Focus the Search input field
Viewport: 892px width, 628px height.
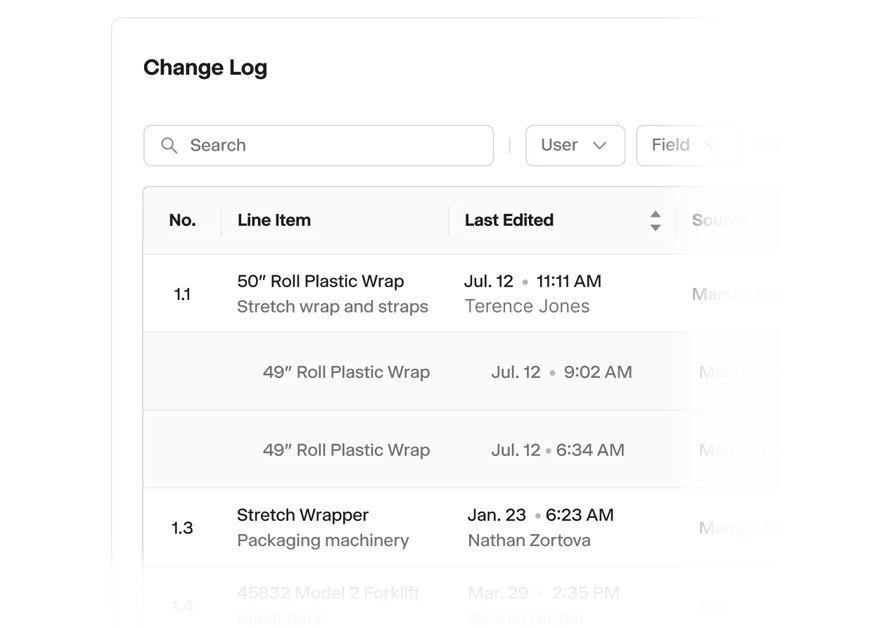tap(319, 146)
